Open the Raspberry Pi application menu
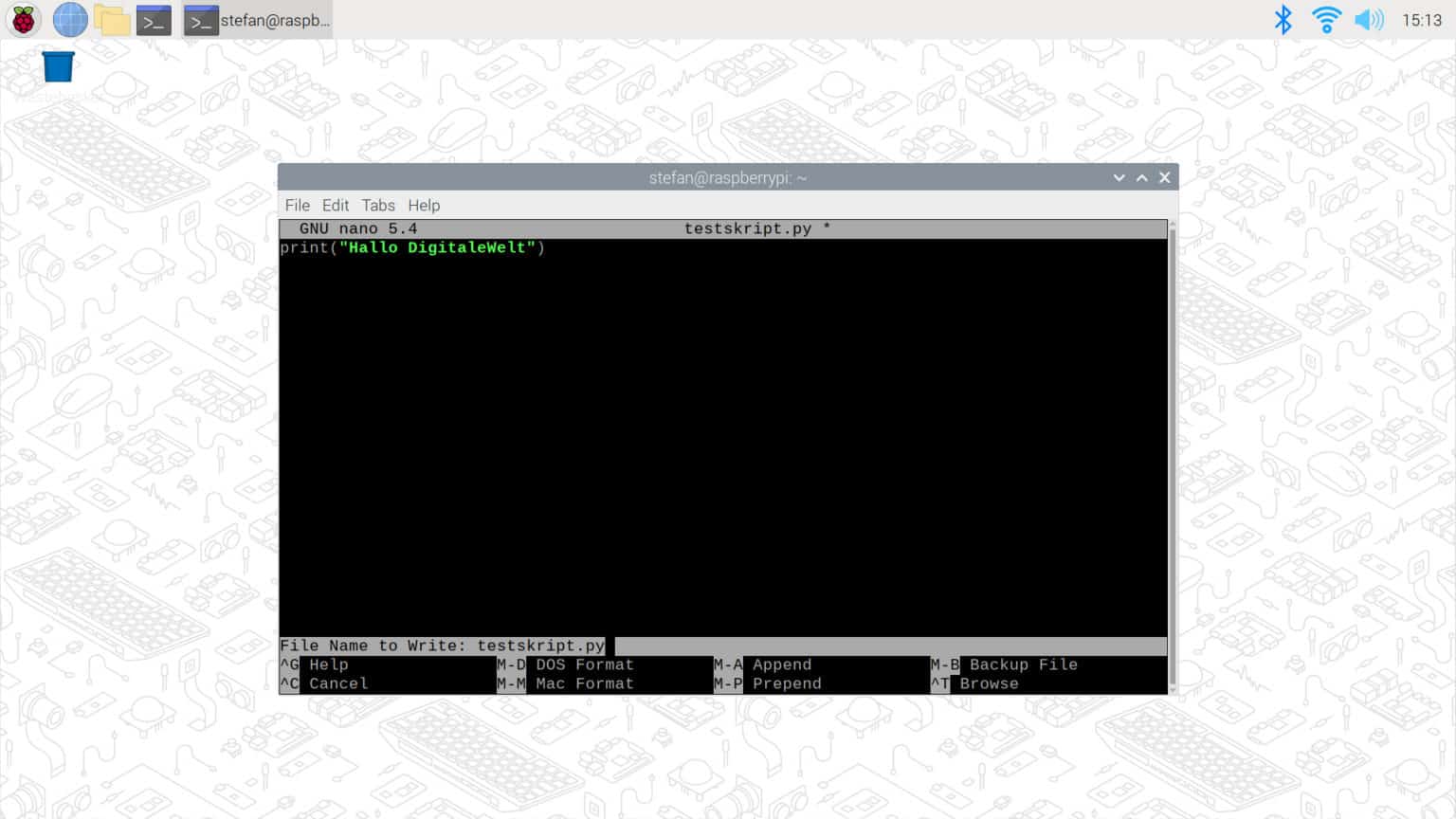Image resolution: width=1456 pixels, height=819 pixels. click(23, 19)
